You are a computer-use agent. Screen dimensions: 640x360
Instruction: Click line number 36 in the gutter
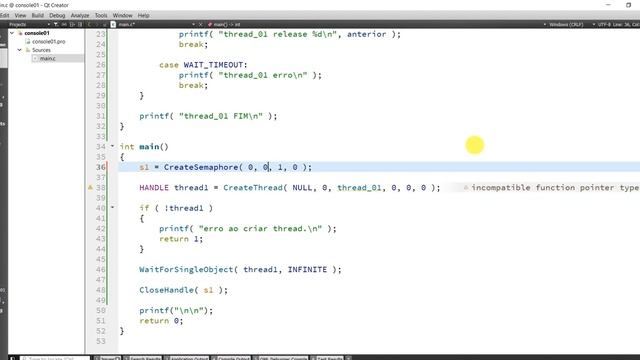[101, 167]
